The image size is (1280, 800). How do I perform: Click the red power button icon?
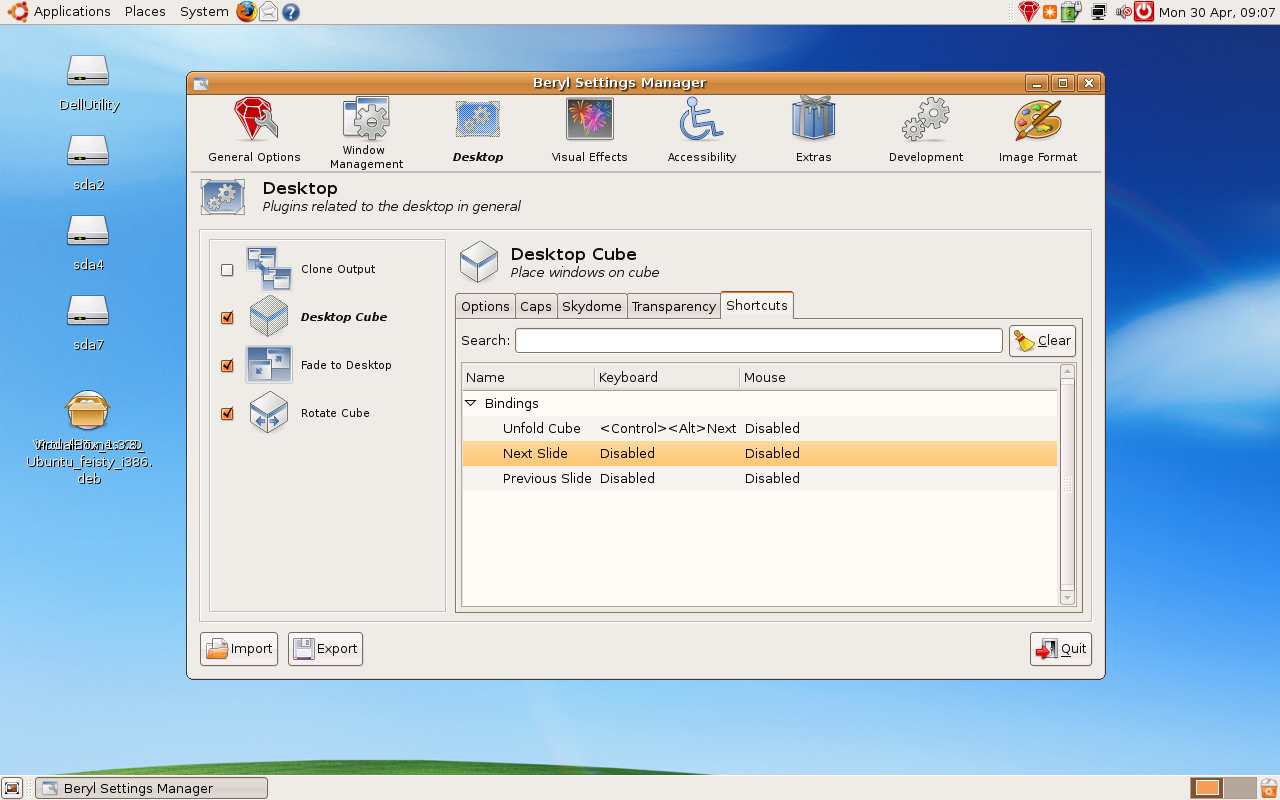pos(1144,12)
